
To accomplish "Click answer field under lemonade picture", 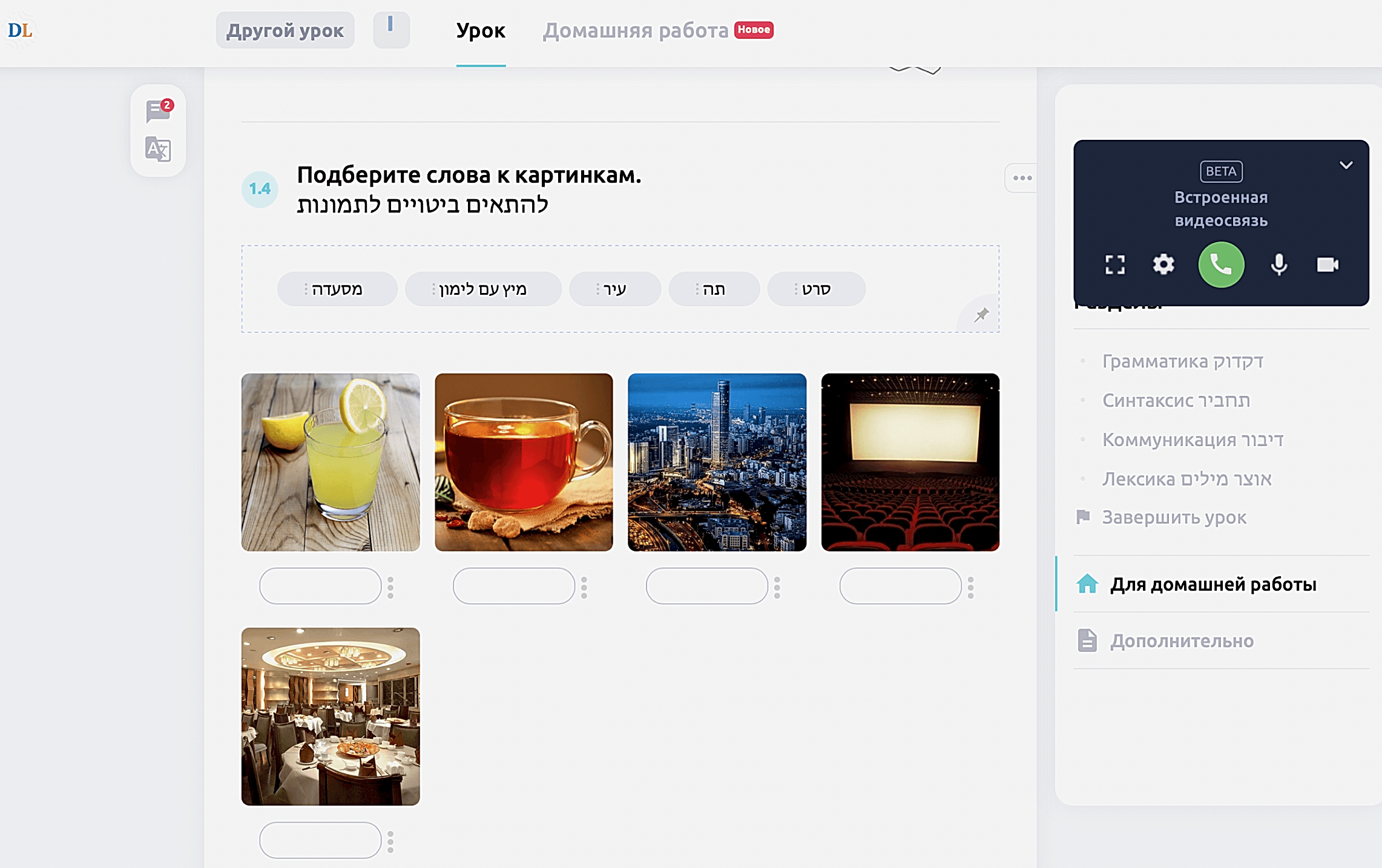I will 320,586.
